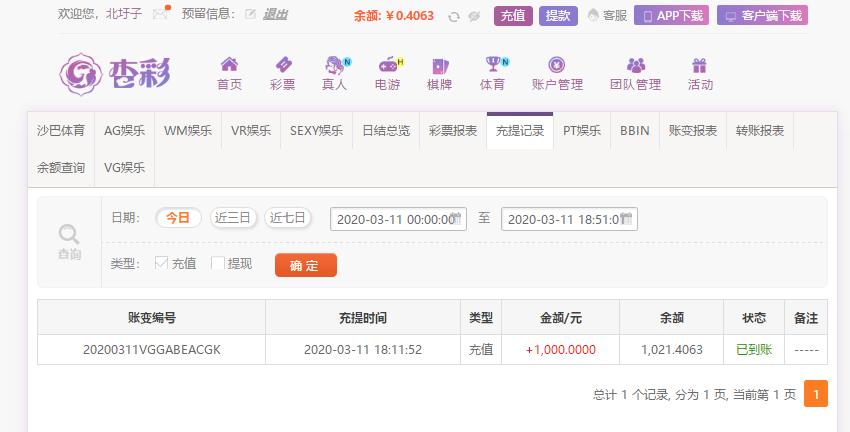Image resolution: width=850 pixels, height=432 pixels.
Task: Click the 查询 magnifier search icon
Action: coord(69,235)
